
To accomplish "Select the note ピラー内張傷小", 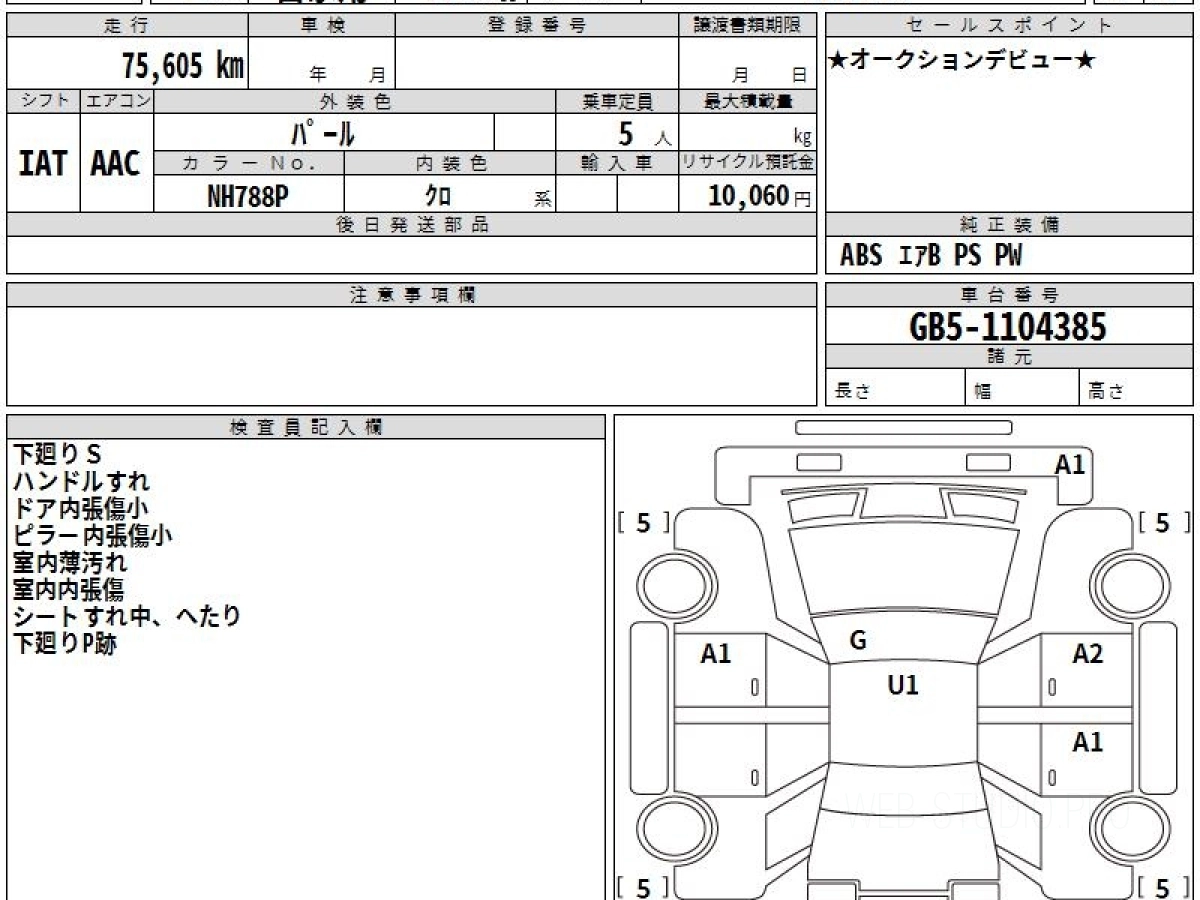I will (x=92, y=535).
